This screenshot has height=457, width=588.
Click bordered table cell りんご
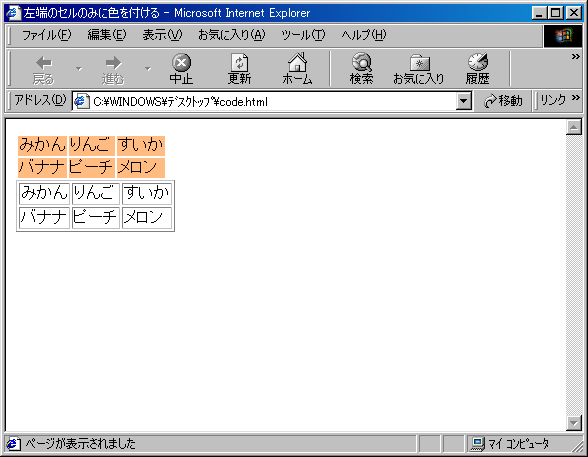pos(96,193)
